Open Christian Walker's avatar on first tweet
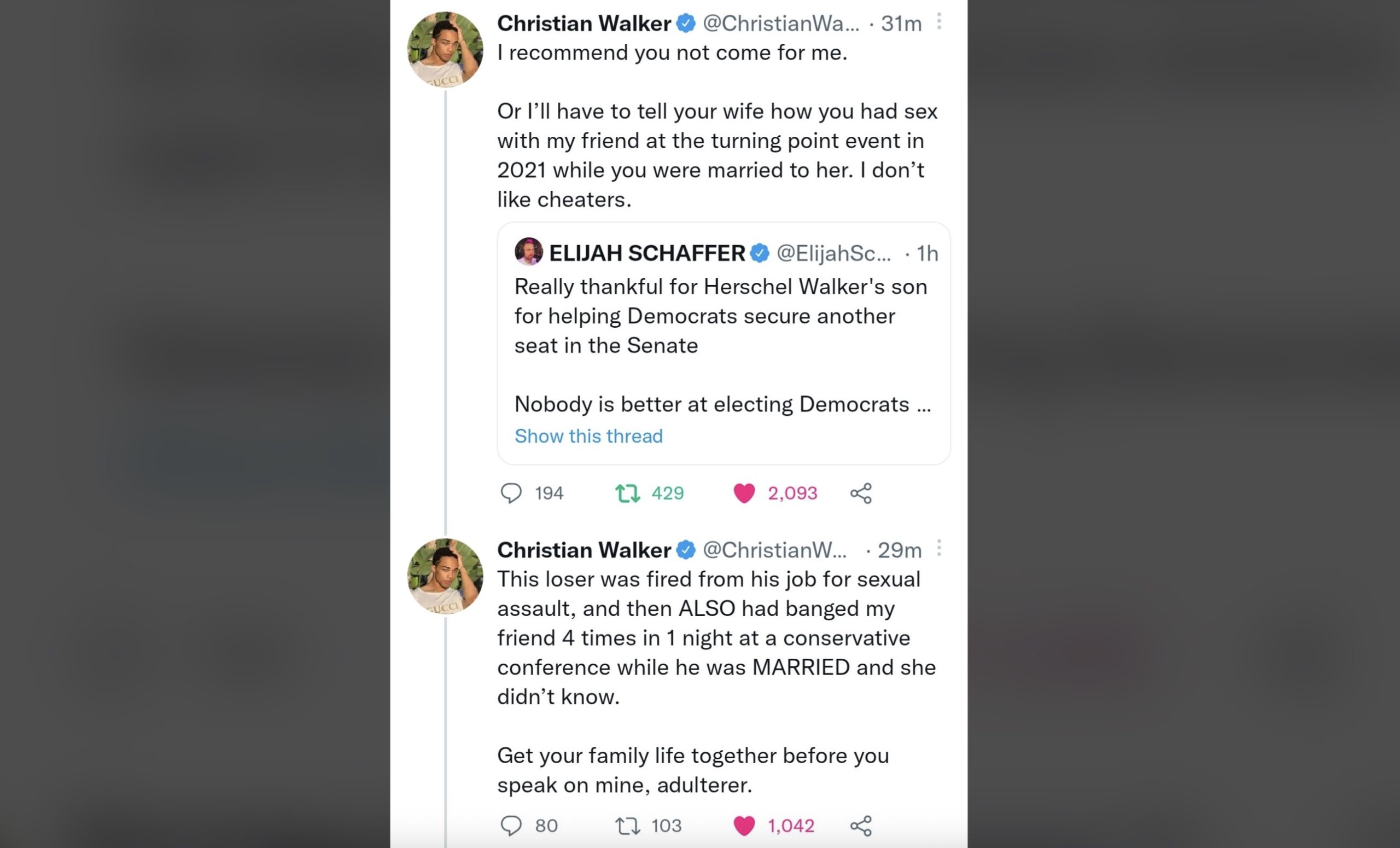This screenshot has width=1400, height=848. point(445,49)
